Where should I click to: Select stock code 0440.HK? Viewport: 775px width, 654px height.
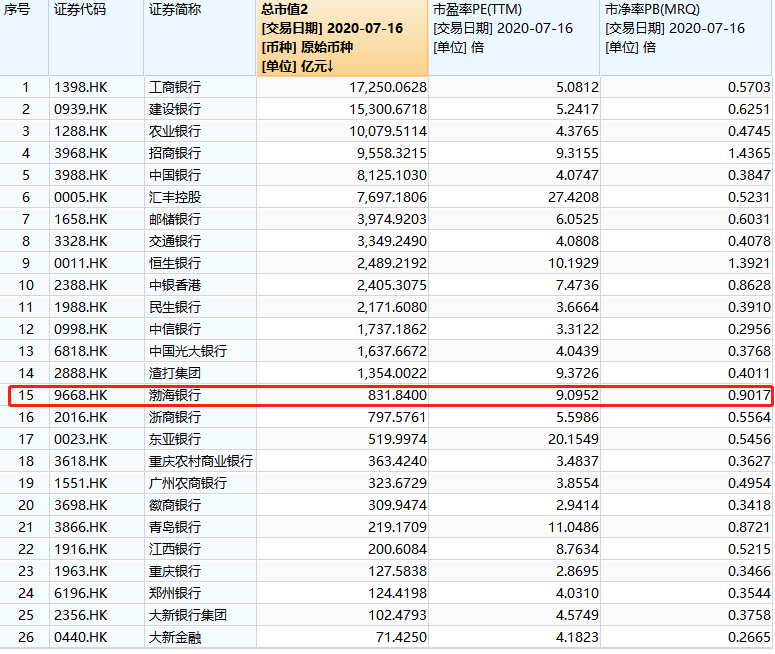(81, 637)
